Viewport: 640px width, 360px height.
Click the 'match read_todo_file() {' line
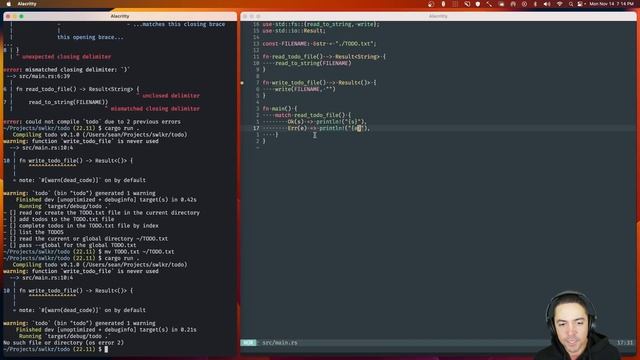coord(313,115)
